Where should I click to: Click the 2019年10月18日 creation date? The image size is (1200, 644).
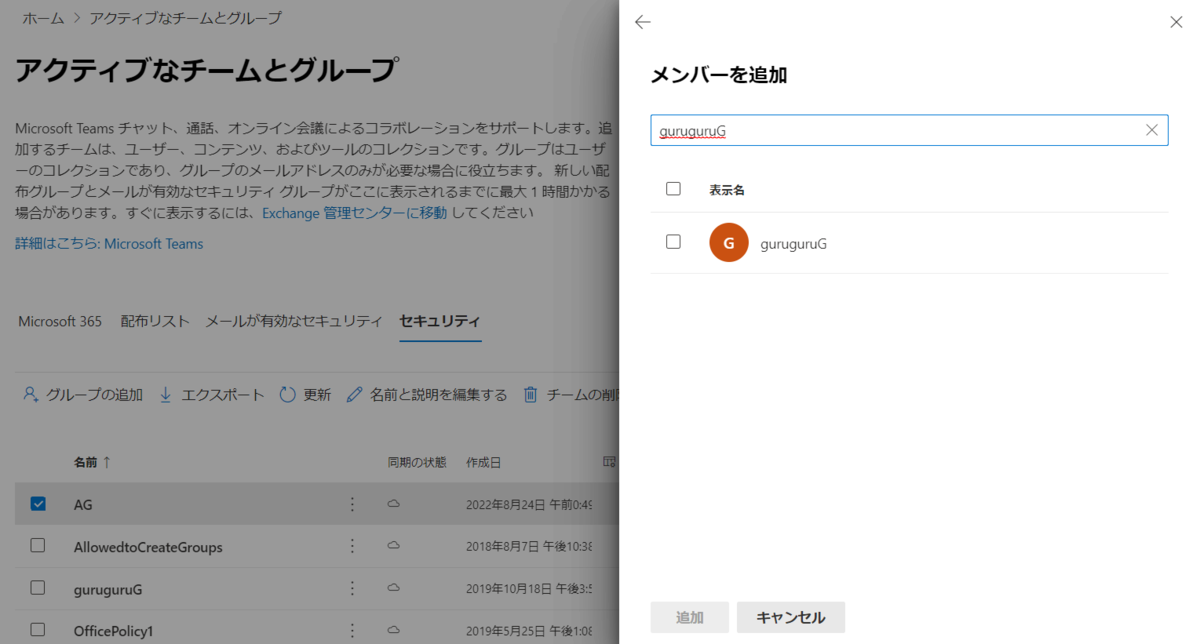pos(530,589)
